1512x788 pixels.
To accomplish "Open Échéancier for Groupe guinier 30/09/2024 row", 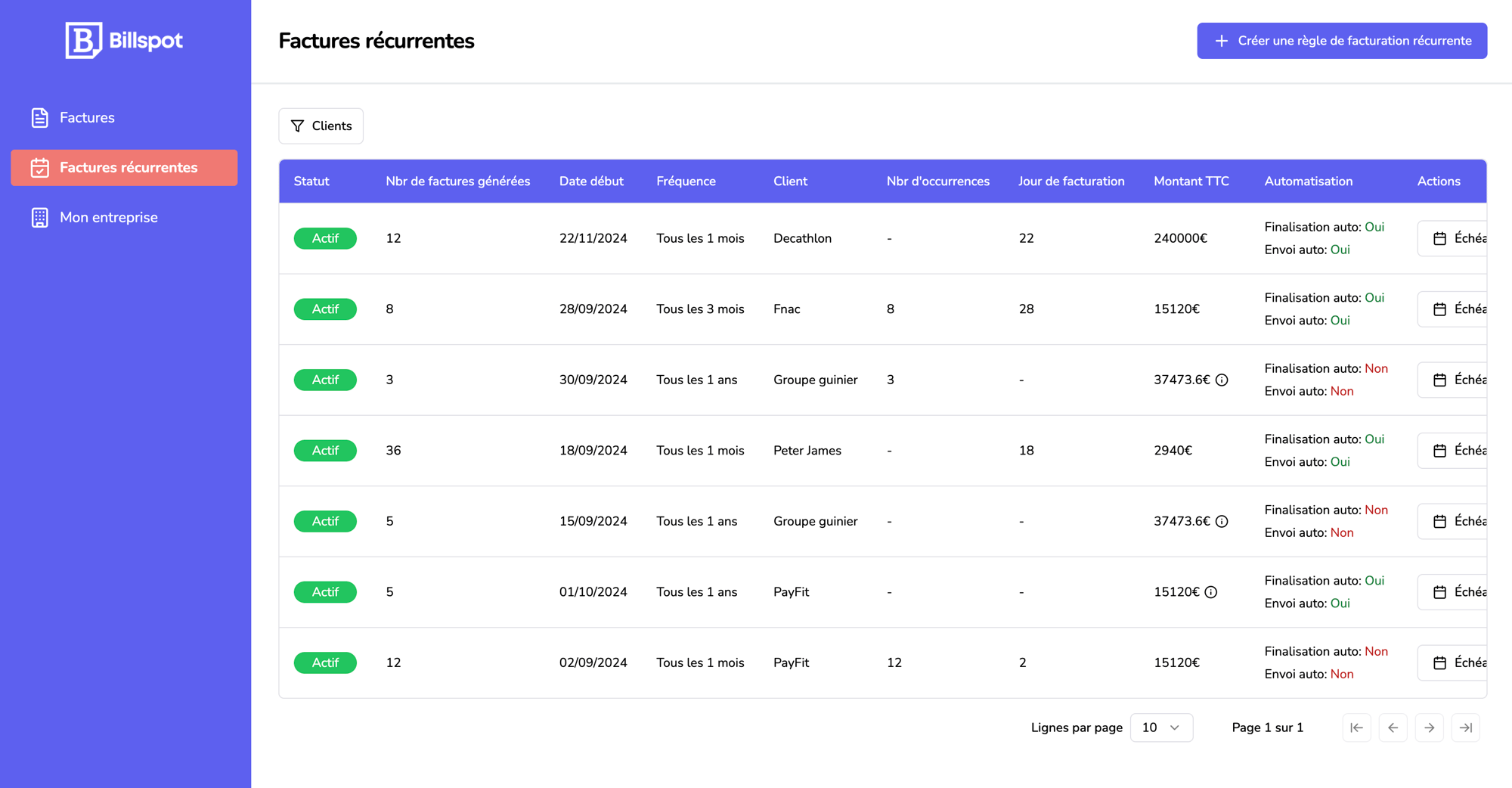I will point(1452,380).
